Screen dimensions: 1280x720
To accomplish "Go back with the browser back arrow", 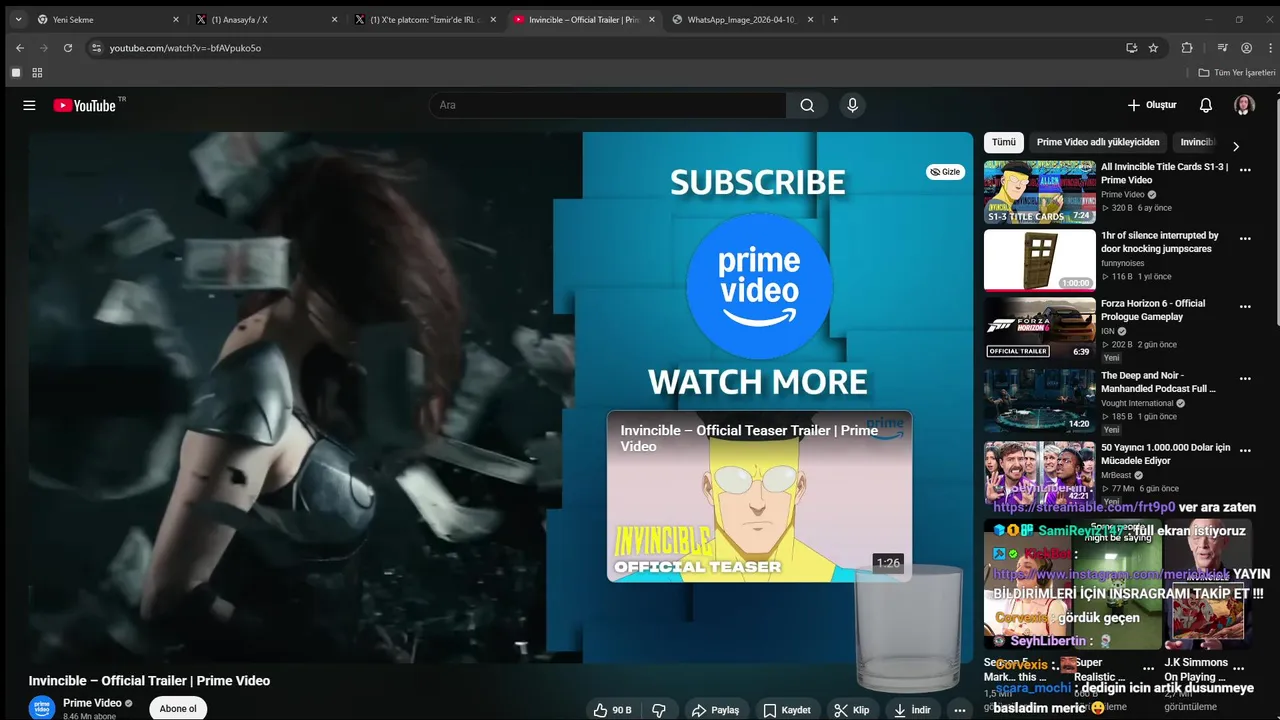I will click(20, 47).
